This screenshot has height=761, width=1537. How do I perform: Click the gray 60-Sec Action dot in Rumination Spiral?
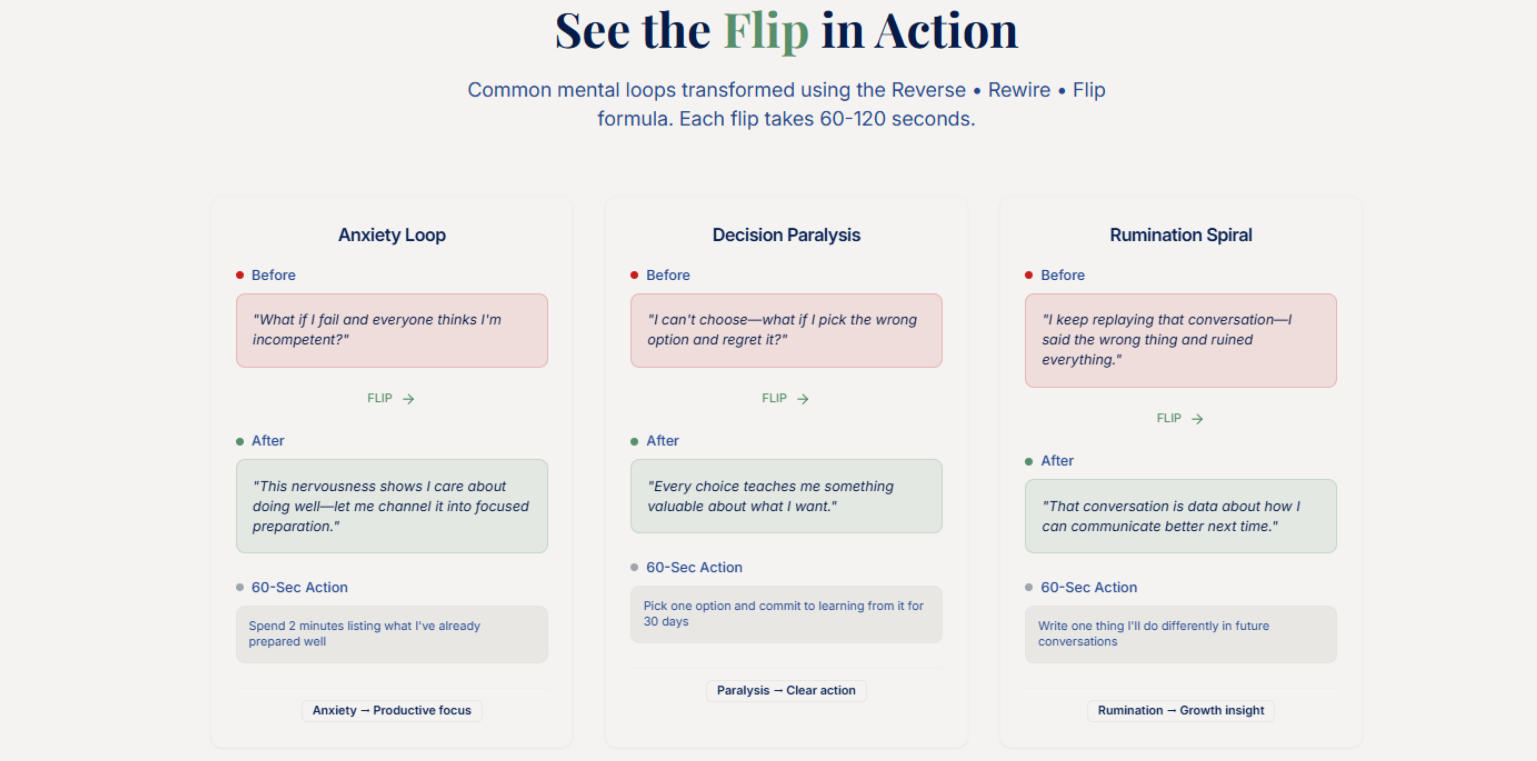(1029, 587)
